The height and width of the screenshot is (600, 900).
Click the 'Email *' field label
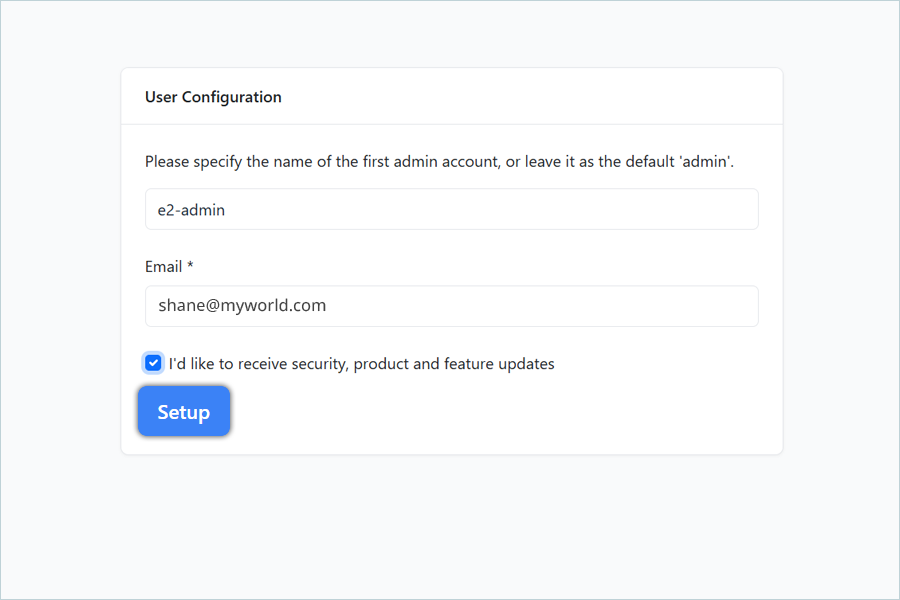tap(163, 267)
